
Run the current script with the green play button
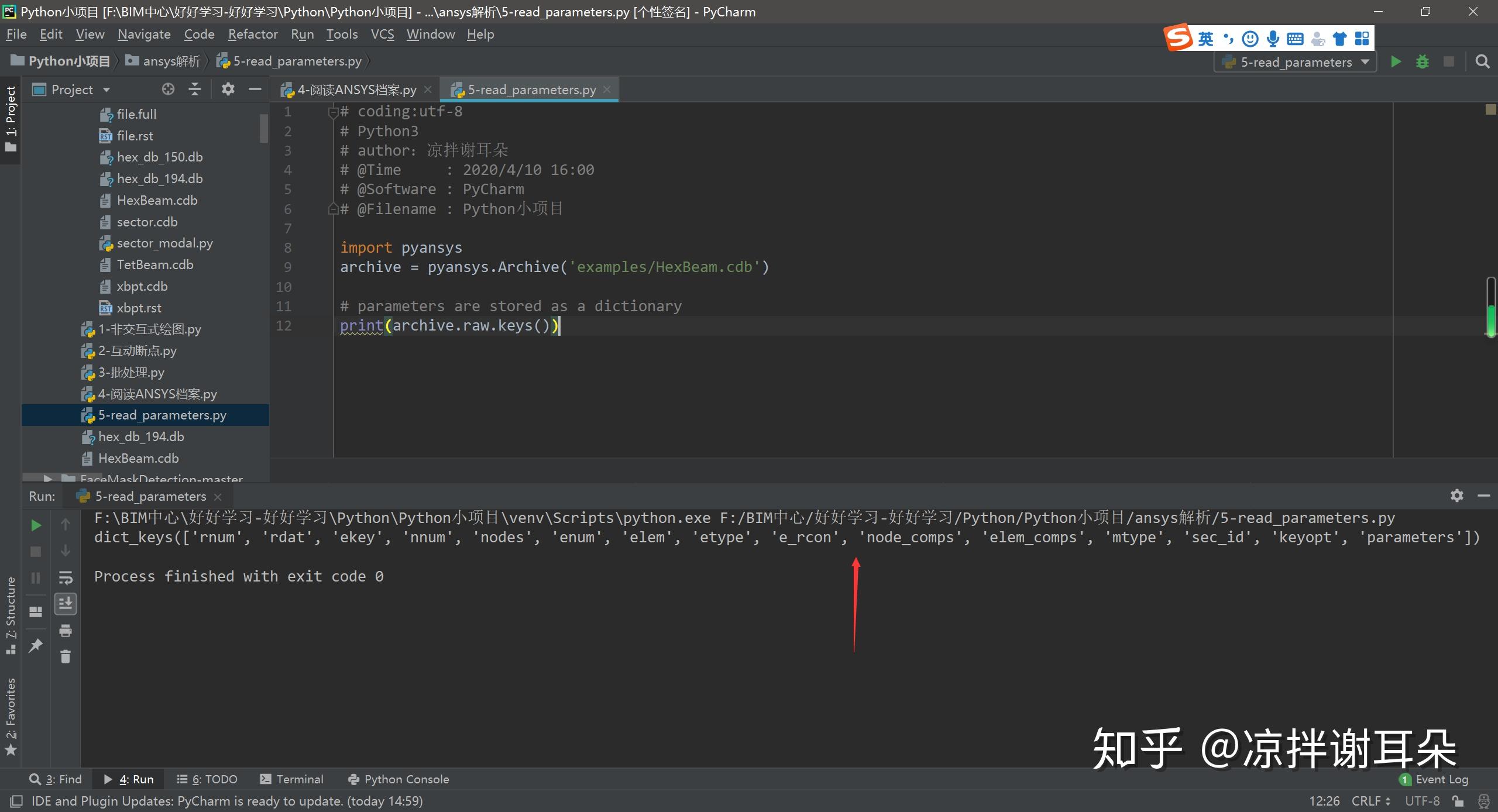point(1396,61)
